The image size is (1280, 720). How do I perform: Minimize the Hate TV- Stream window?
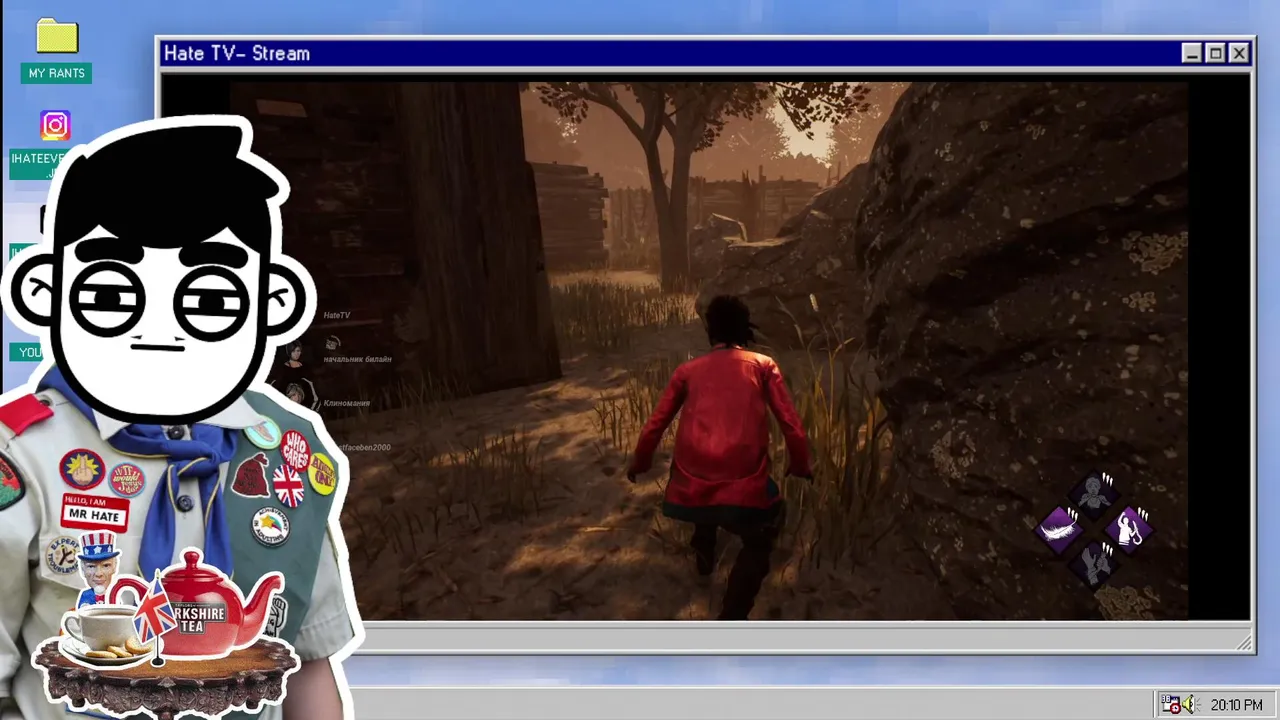tap(1191, 54)
